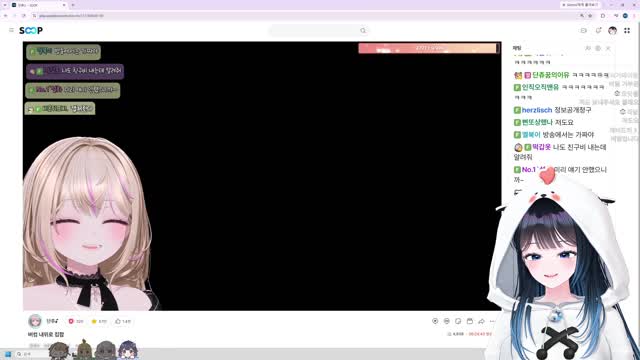Viewport: 640px width, 360px height.
Task: Open the four-dot apps grid menu
Action: coord(627,31)
